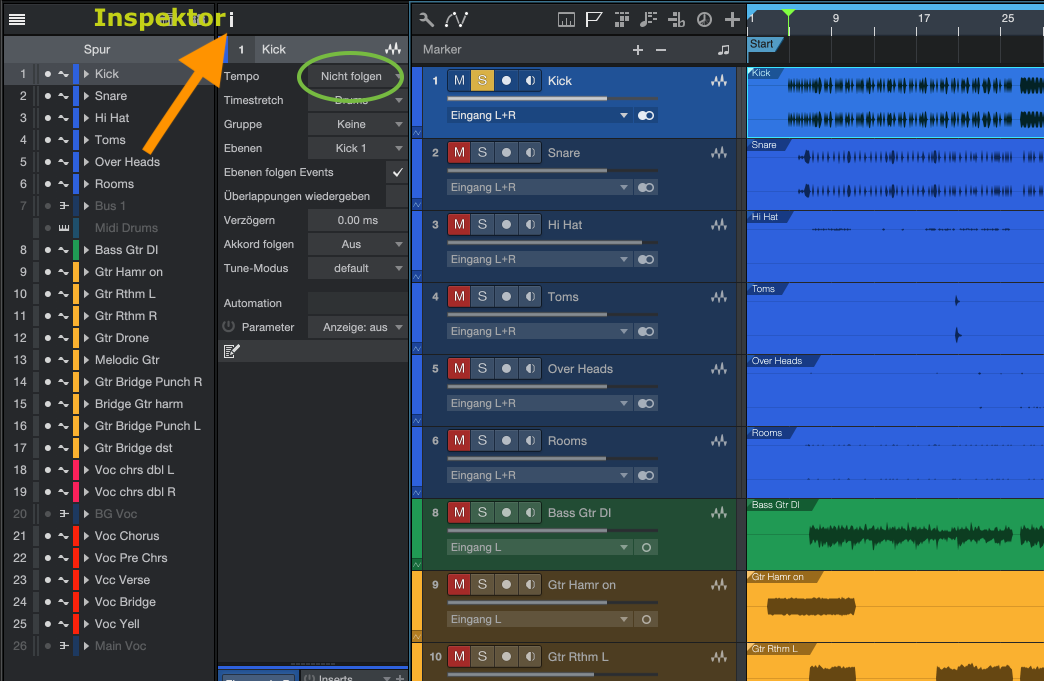The image size is (1044, 681).
Task: Open the track list hamburger icon
Action: [x=17, y=19]
